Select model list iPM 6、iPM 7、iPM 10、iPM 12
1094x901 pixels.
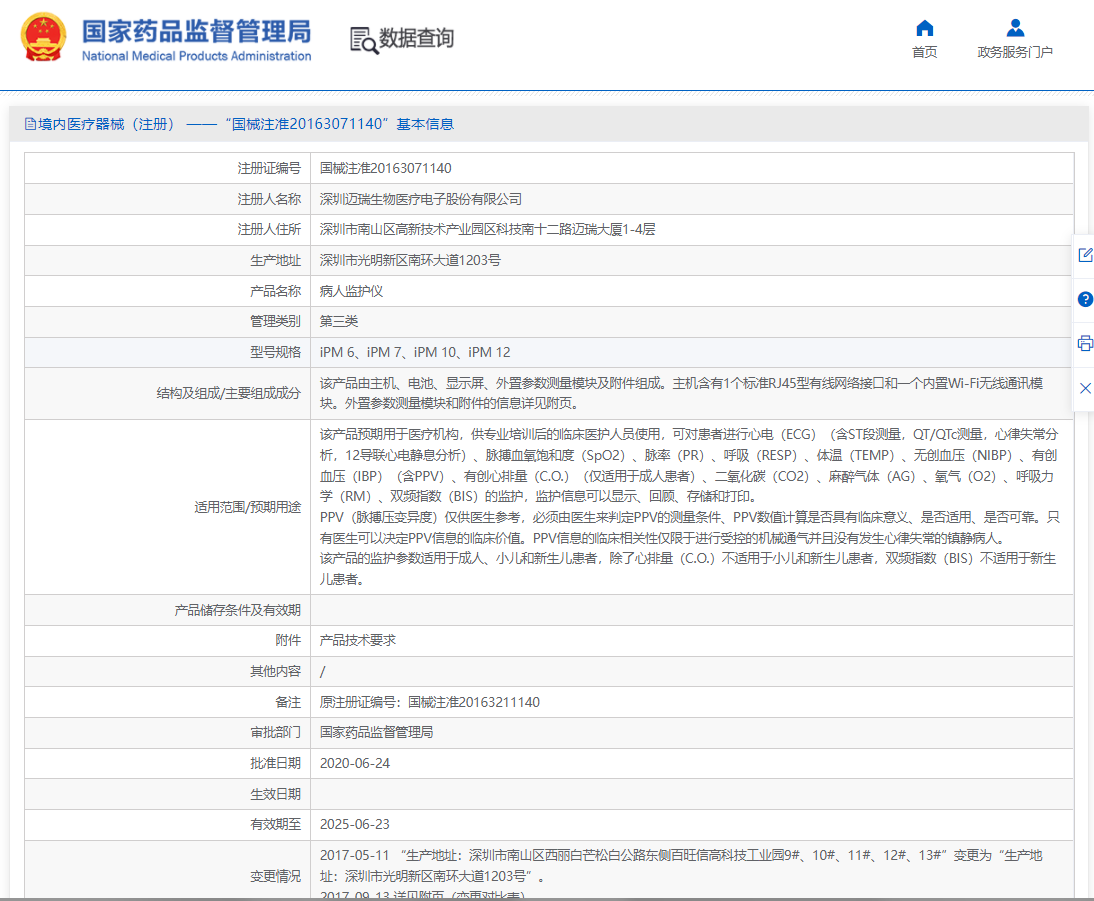pyautogui.click(x=414, y=352)
